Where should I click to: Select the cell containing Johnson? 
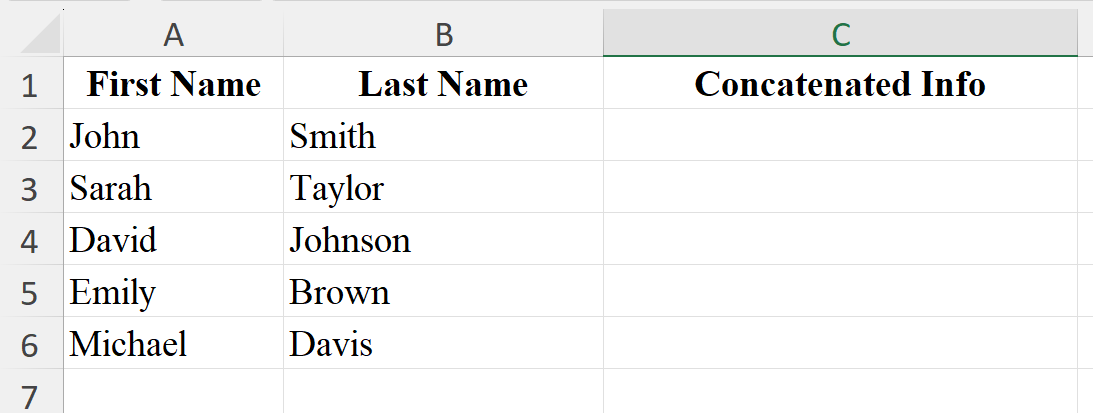[x=443, y=240]
